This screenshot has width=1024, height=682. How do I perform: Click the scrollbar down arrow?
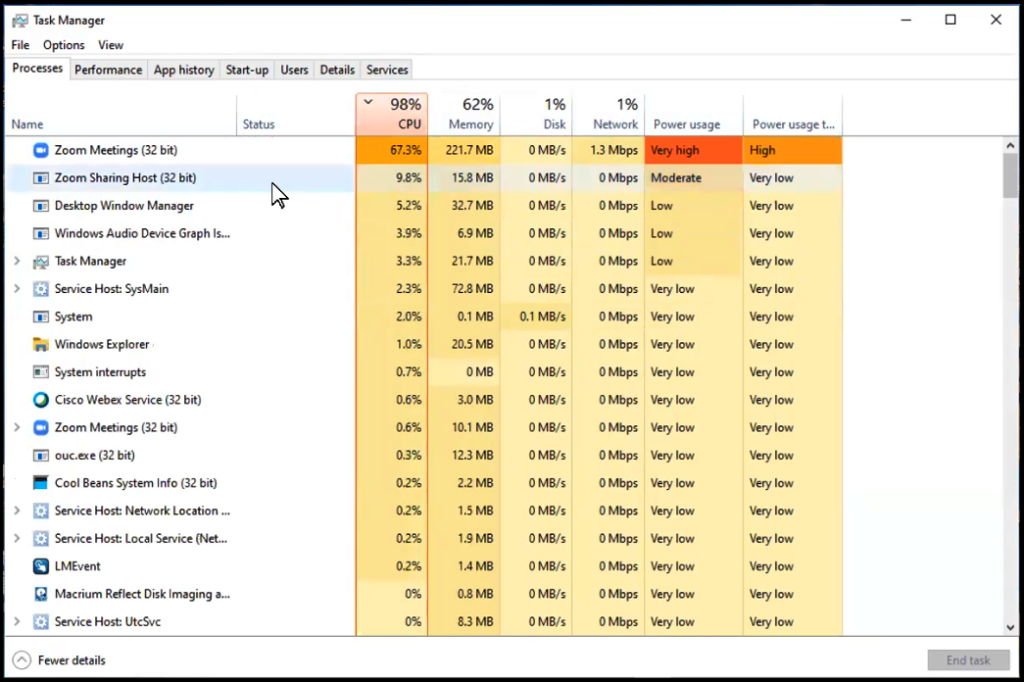1010,627
